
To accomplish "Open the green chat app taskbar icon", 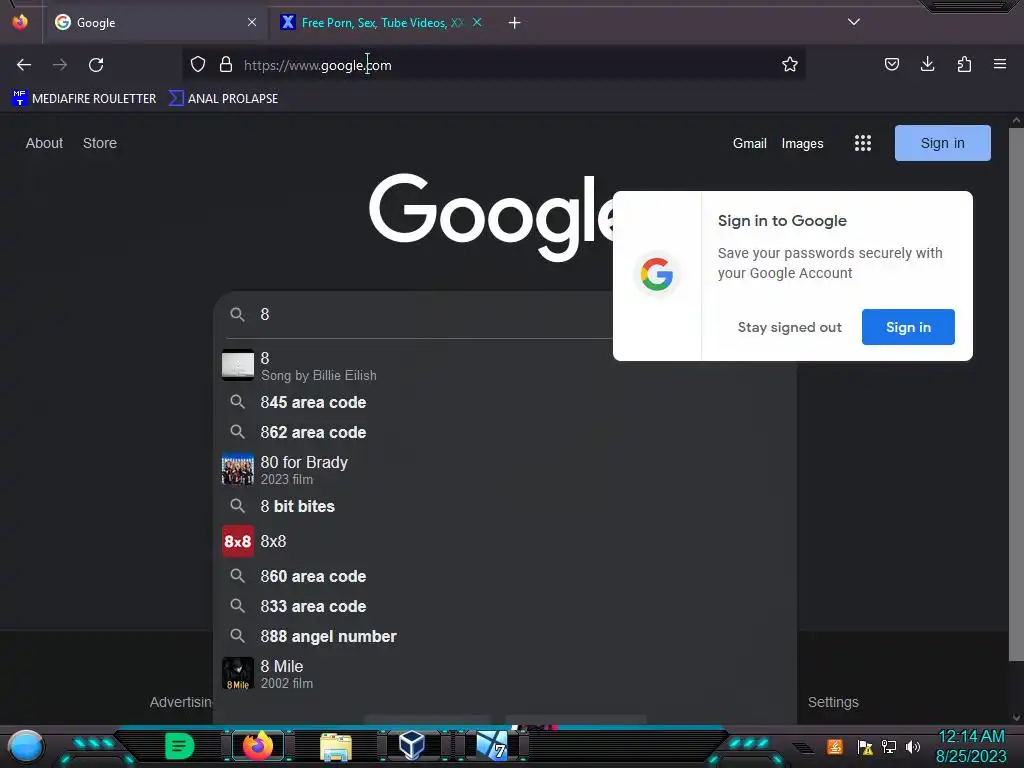I will pyautogui.click(x=180, y=746).
